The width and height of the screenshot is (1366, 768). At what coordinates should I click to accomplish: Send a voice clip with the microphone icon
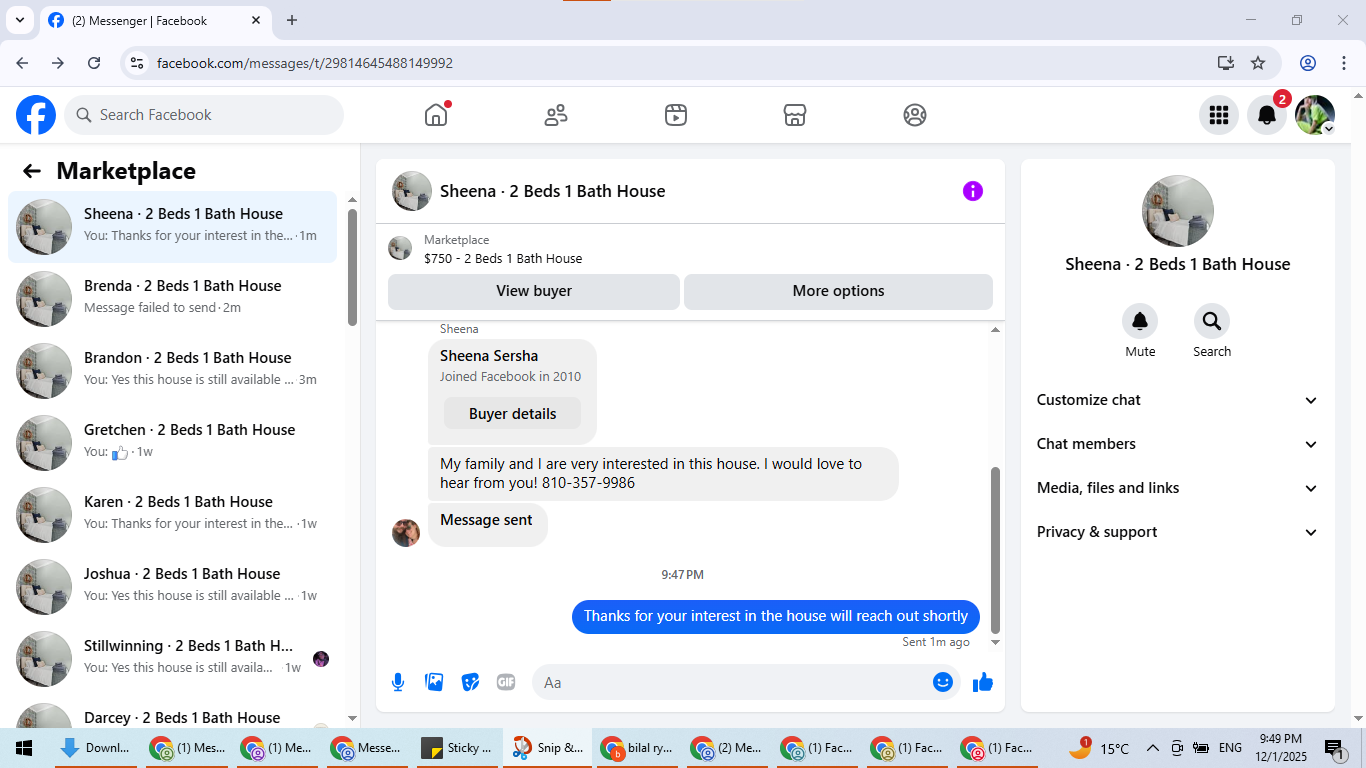(398, 682)
